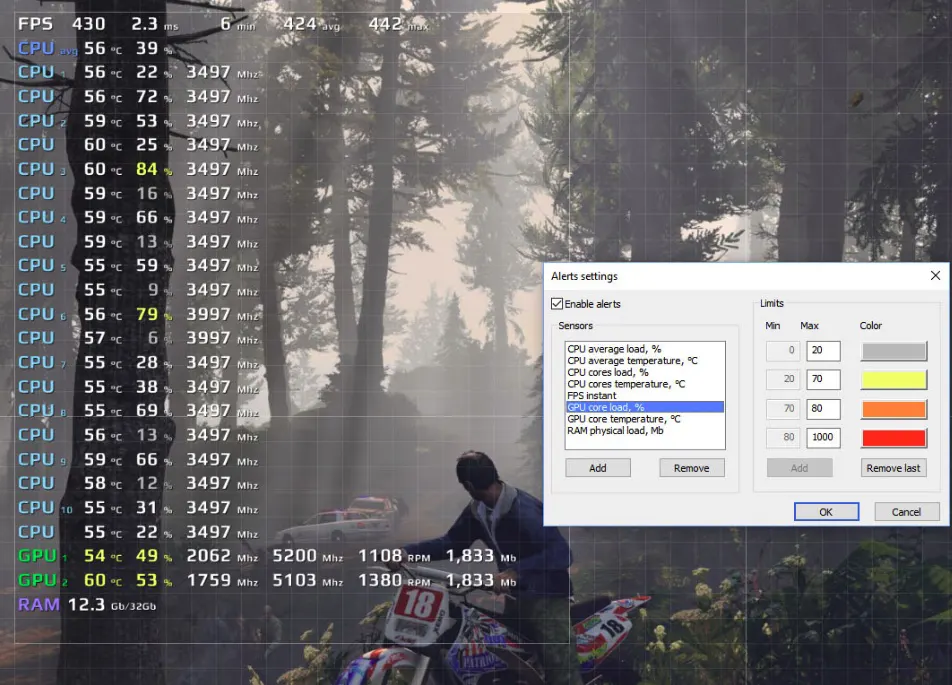Click the Min field showing 0

pos(784,350)
